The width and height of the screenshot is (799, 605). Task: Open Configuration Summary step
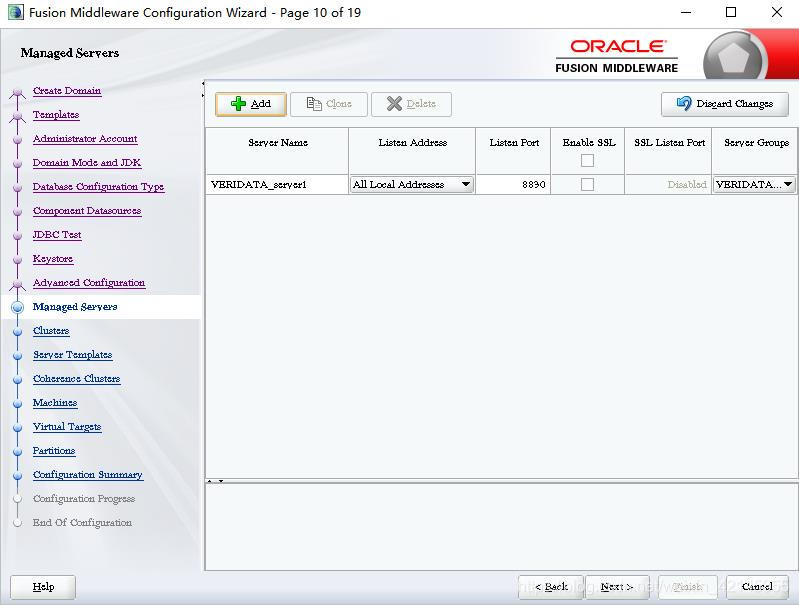[x=88, y=475]
